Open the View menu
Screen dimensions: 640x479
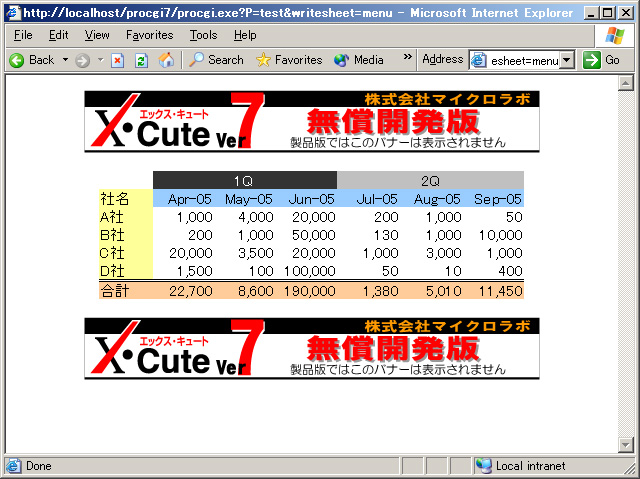click(97, 35)
